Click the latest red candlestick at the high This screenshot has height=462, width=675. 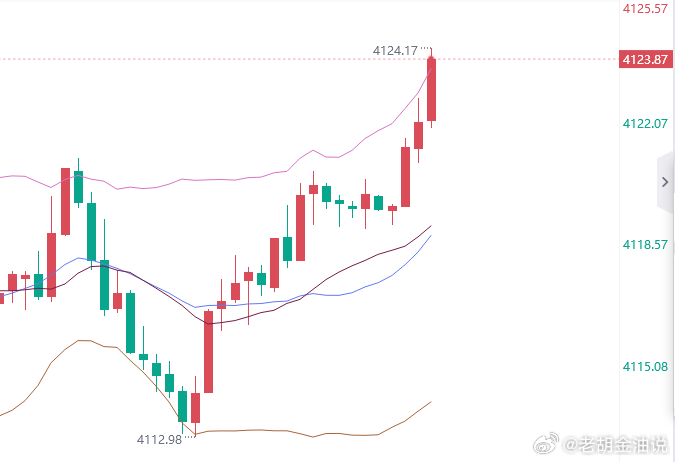[431, 90]
